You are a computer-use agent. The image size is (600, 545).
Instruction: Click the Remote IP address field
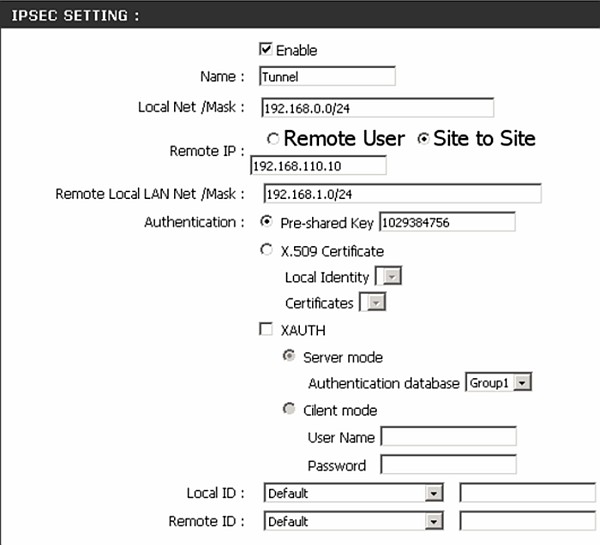(317, 166)
